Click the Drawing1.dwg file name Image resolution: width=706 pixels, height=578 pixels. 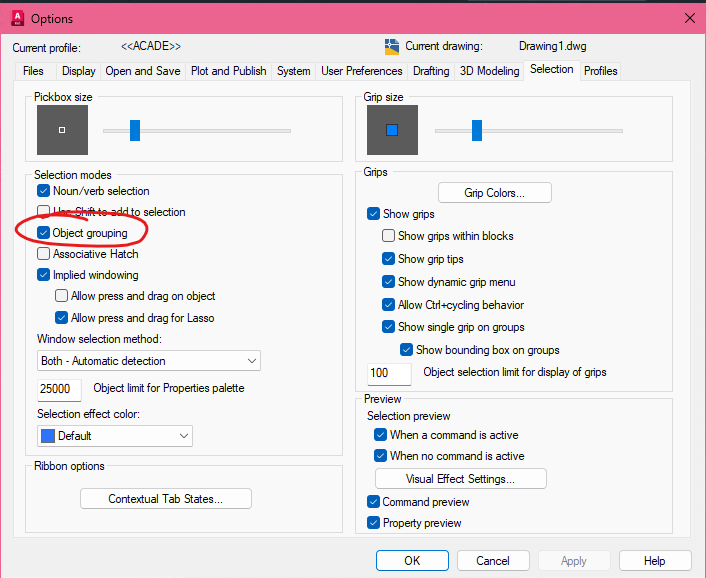[x=552, y=46]
